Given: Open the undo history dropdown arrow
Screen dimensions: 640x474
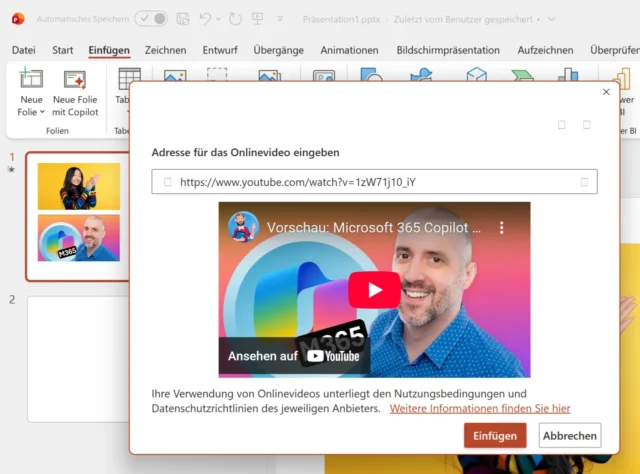Looking at the screenshot, I should [x=218, y=19].
